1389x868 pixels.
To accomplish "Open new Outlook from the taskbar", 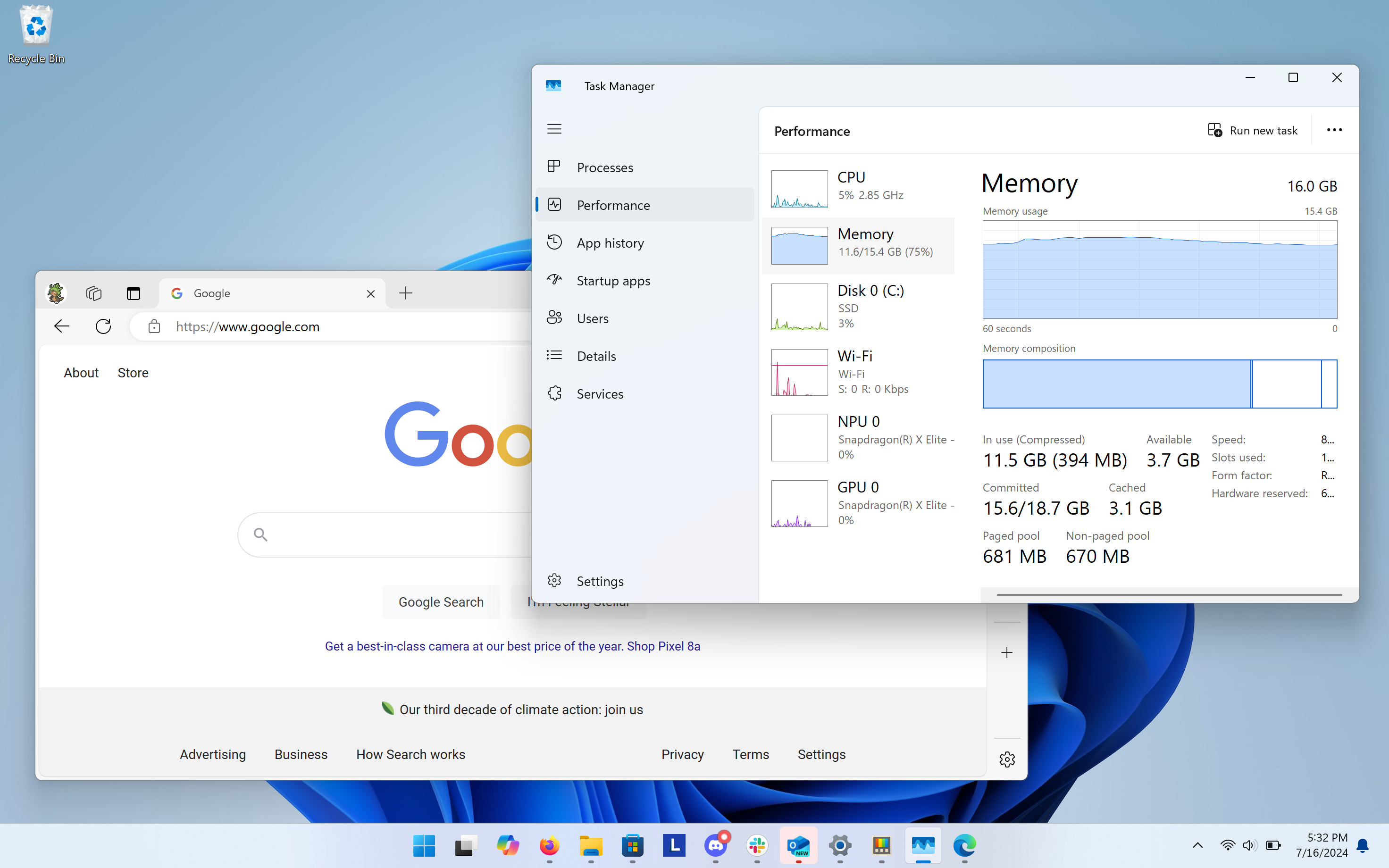I will point(798,845).
